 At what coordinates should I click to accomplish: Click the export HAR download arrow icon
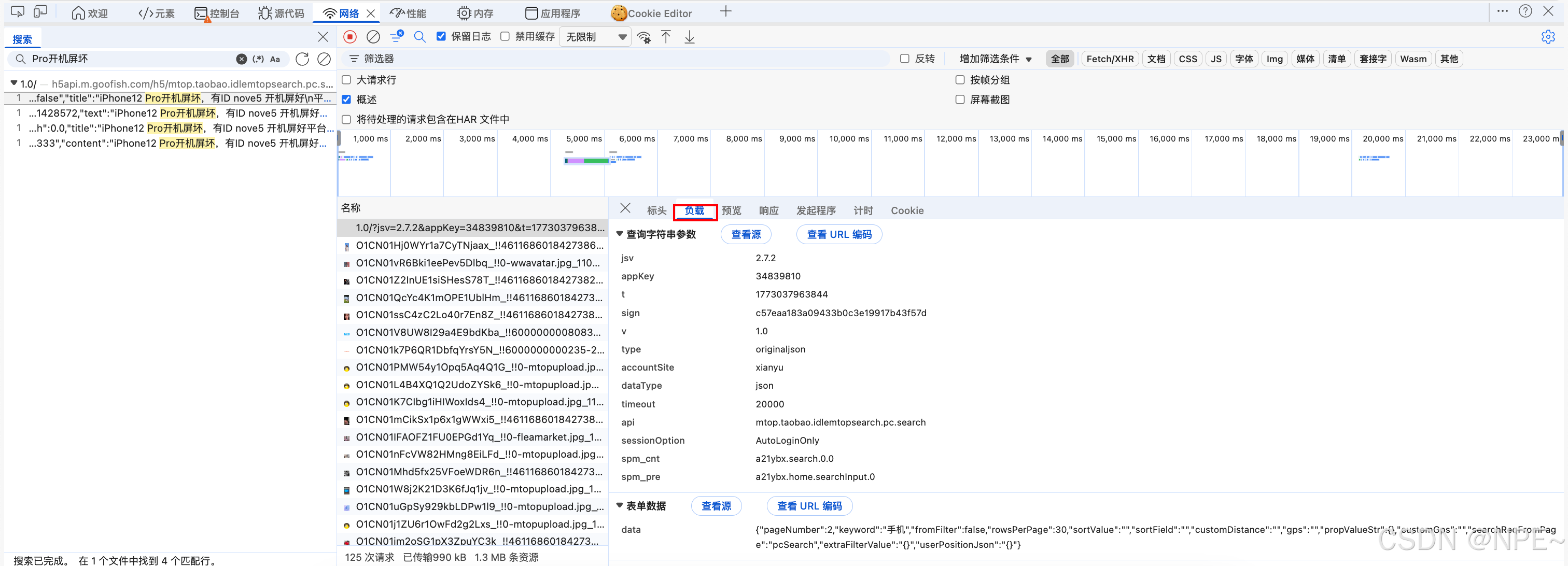[x=689, y=37]
